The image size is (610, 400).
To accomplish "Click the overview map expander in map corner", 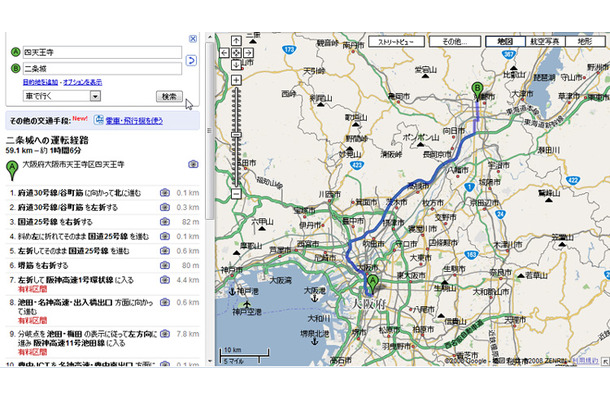I will pyautogui.click(x=605, y=361).
